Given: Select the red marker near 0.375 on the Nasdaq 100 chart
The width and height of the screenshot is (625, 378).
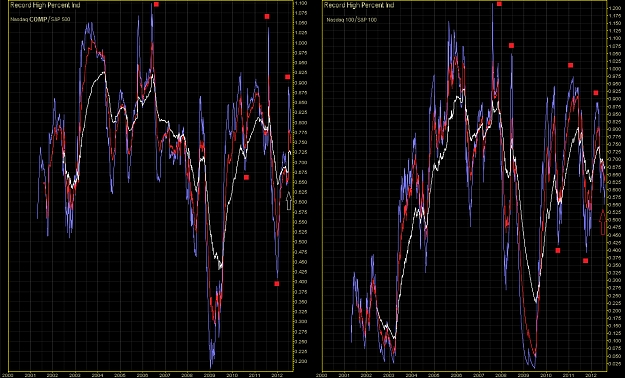Looking at the screenshot, I should (x=586, y=261).
